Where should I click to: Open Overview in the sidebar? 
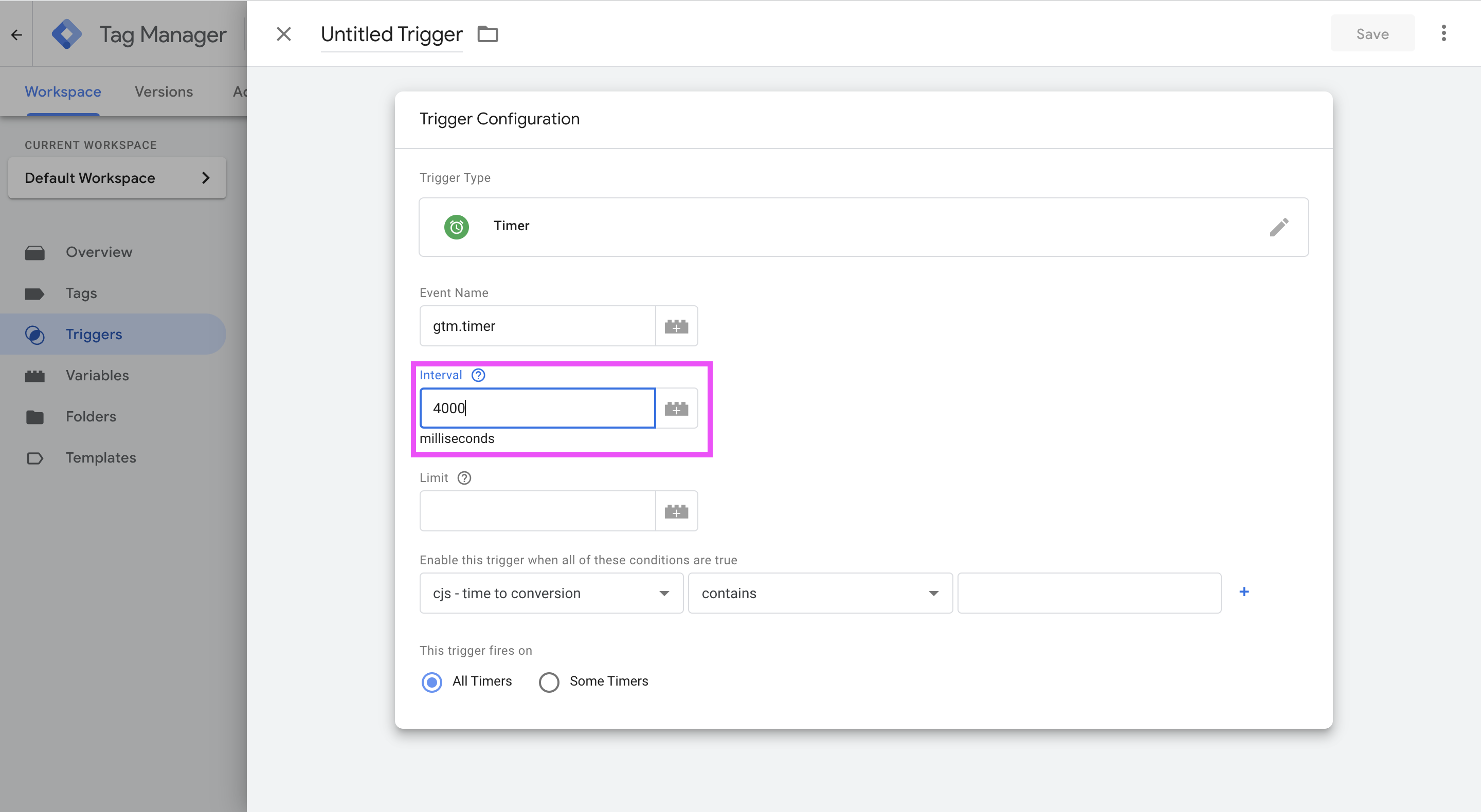(x=99, y=252)
